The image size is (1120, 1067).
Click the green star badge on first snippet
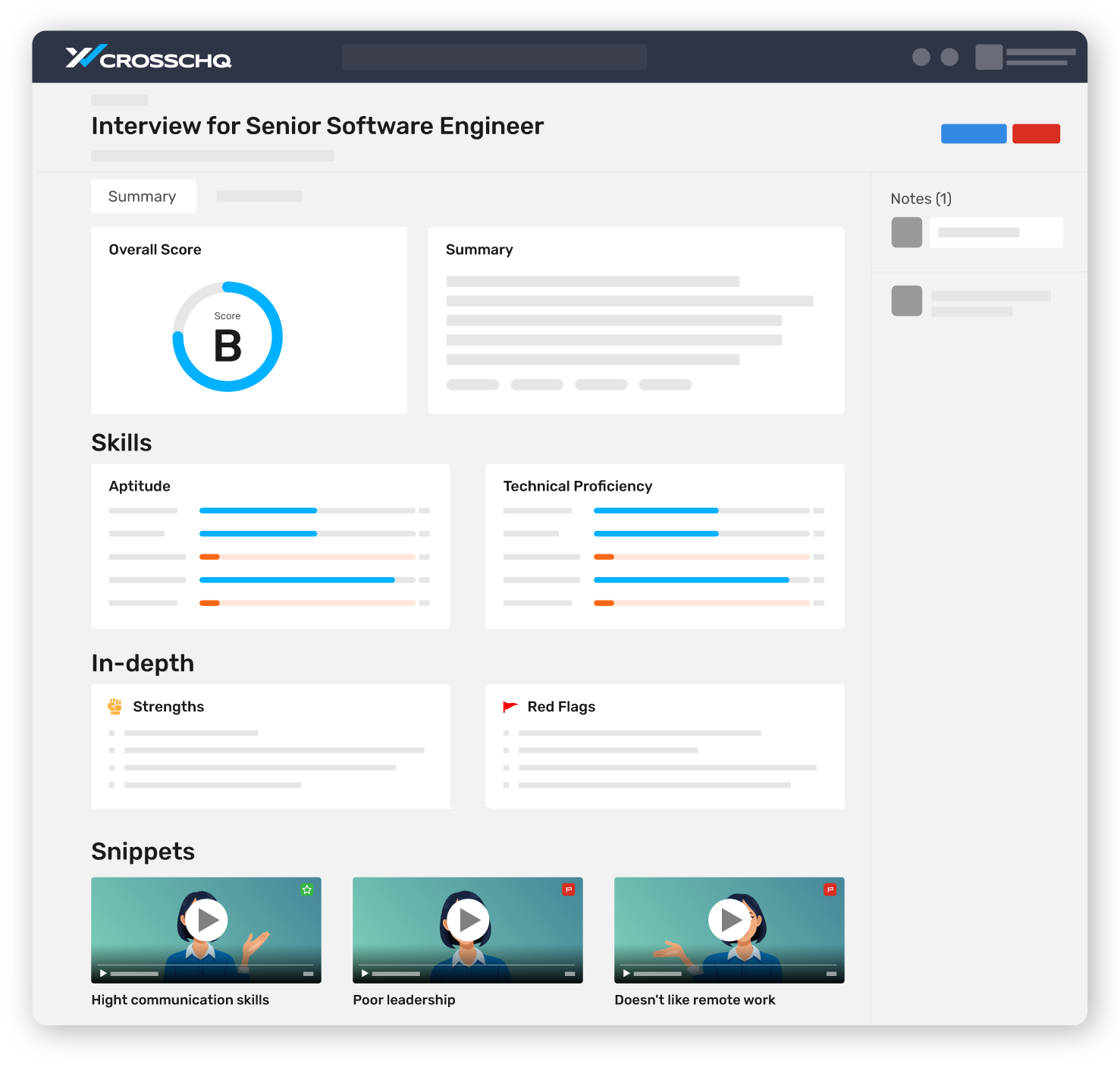point(307,890)
